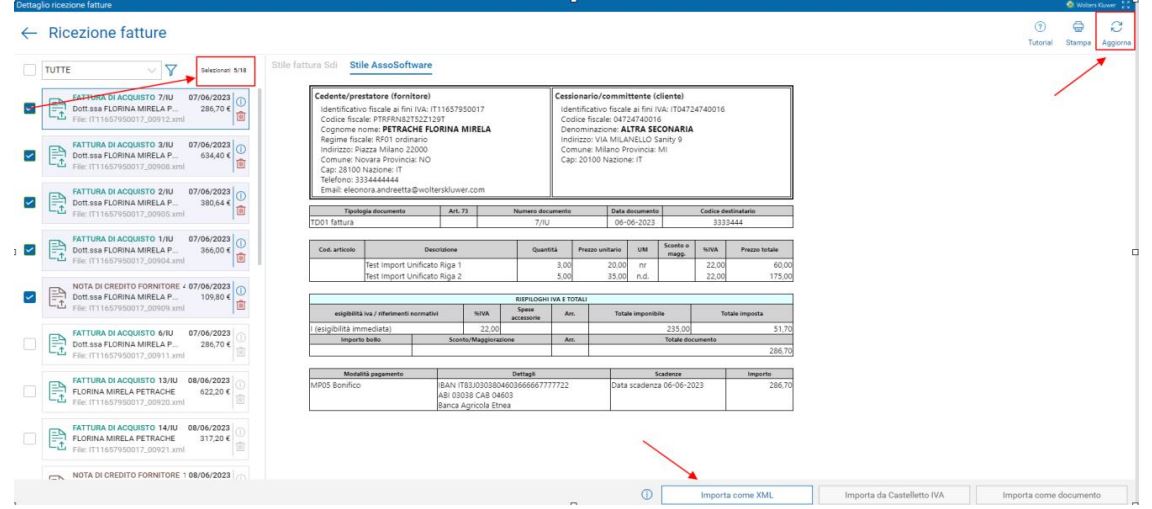Uncheck the 109,80 € credit note checkbox

click(29, 297)
